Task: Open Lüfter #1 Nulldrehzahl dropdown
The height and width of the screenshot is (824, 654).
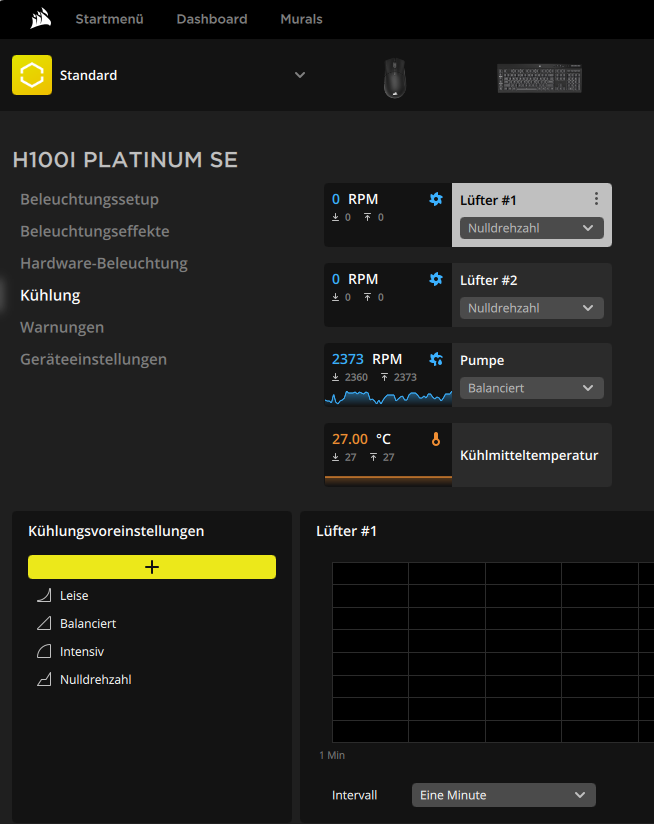Action: [532, 228]
